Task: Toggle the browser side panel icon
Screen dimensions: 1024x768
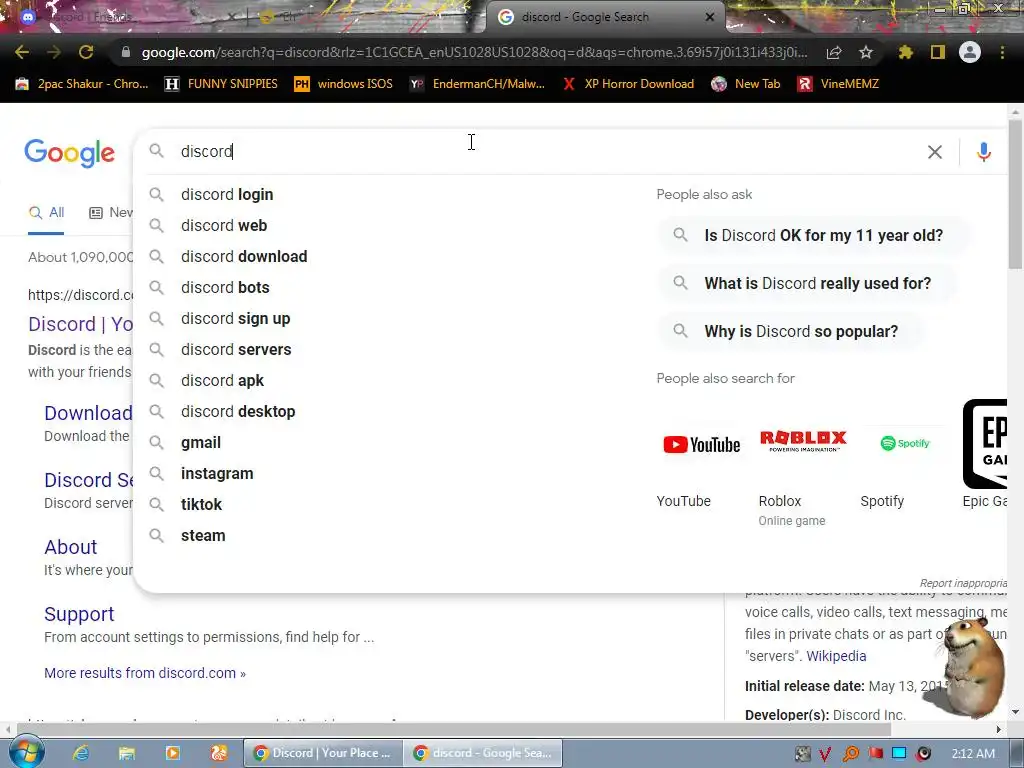Action: click(938, 52)
